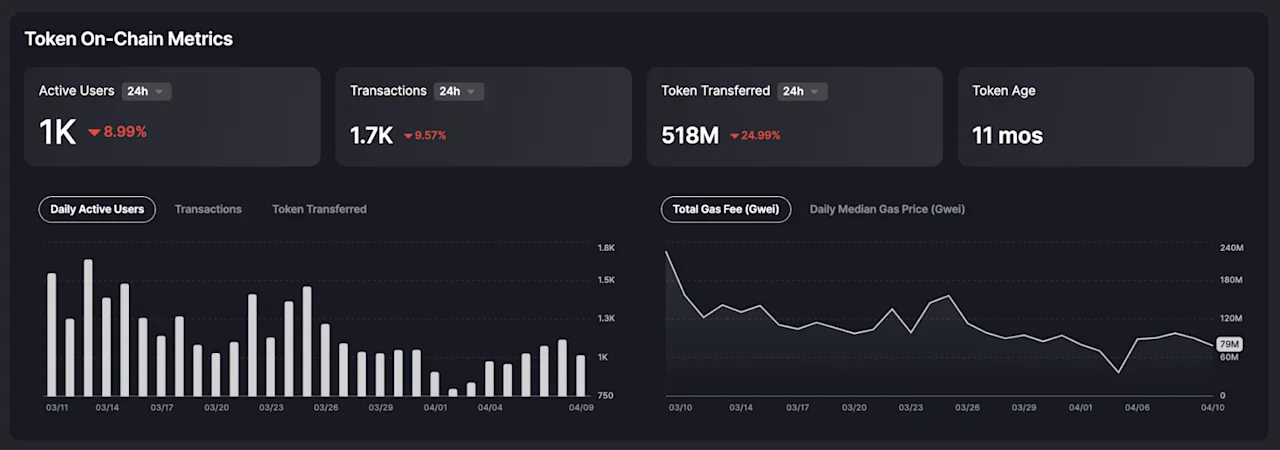Open the Transactions 24h timeframe dropdown
The height and width of the screenshot is (450, 1280).
pyautogui.click(x=459, y=91)
